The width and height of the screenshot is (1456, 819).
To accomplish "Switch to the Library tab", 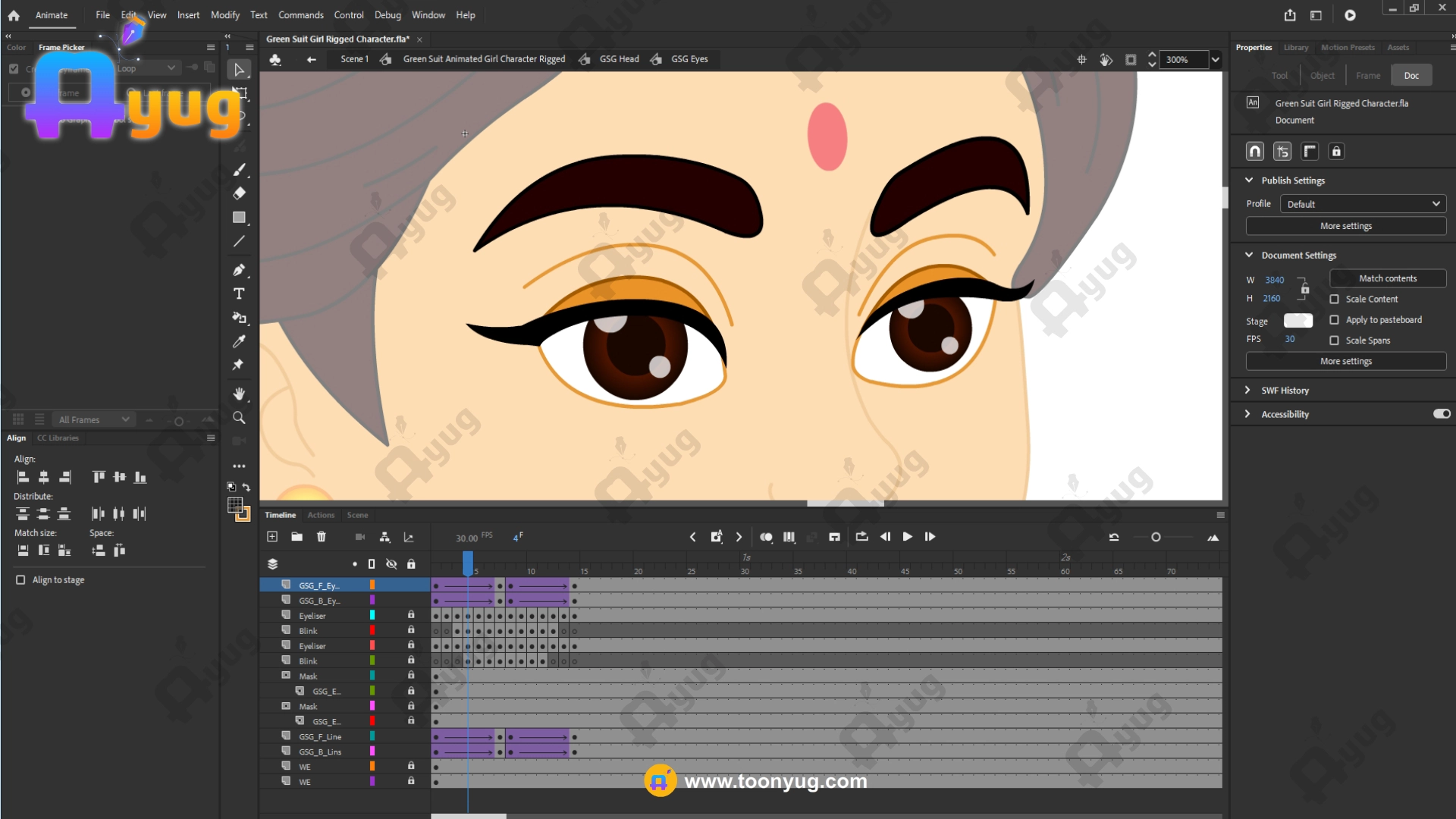I will [x=1295, y=47].
